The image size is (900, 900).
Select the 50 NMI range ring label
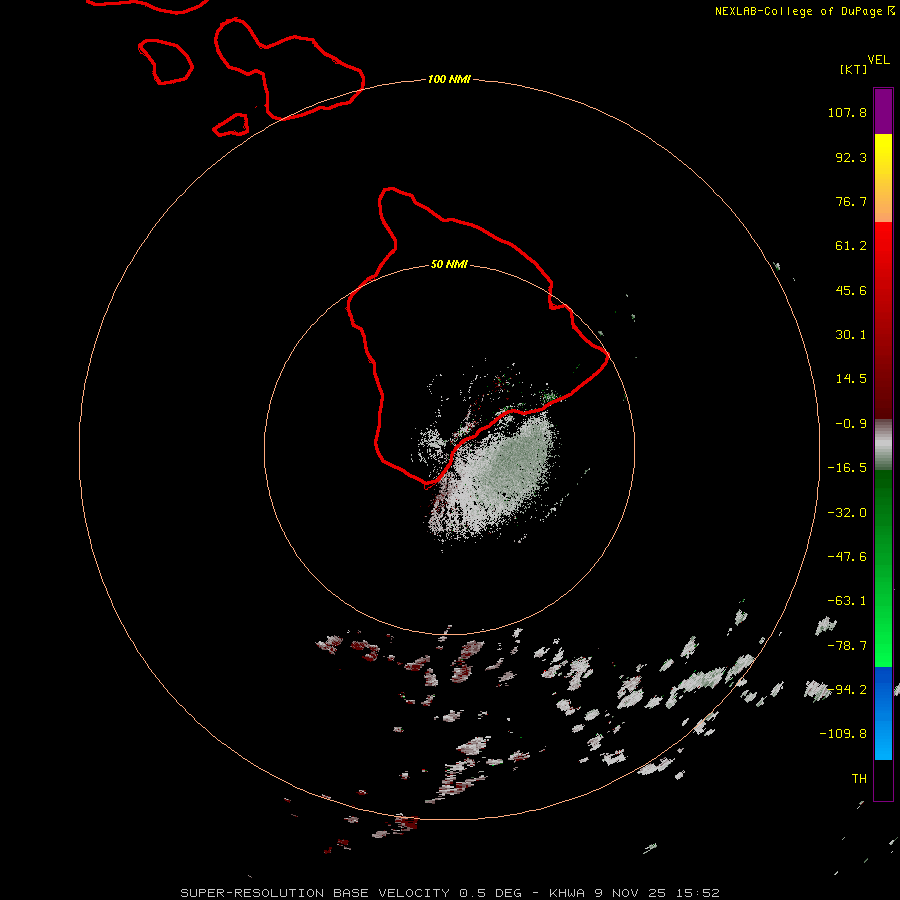449,264
